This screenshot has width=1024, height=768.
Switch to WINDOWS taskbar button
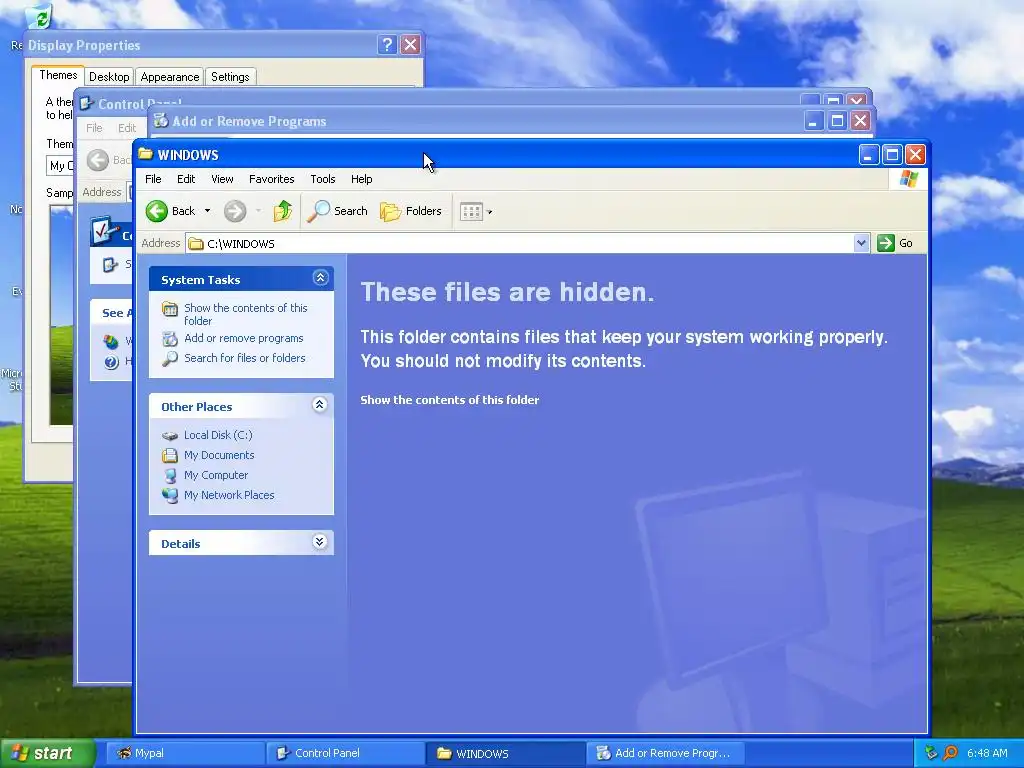(506, 753)
